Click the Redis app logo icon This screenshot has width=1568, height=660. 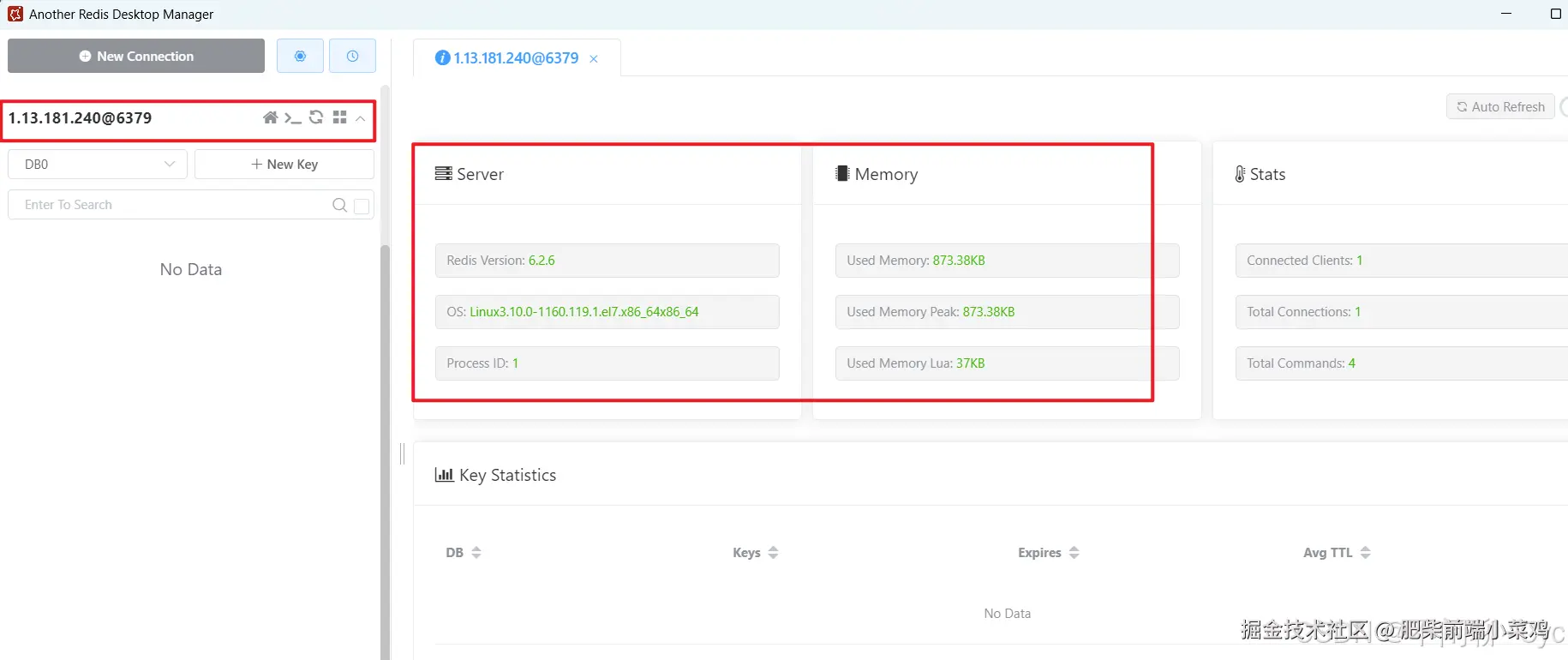tap(15, 14)
